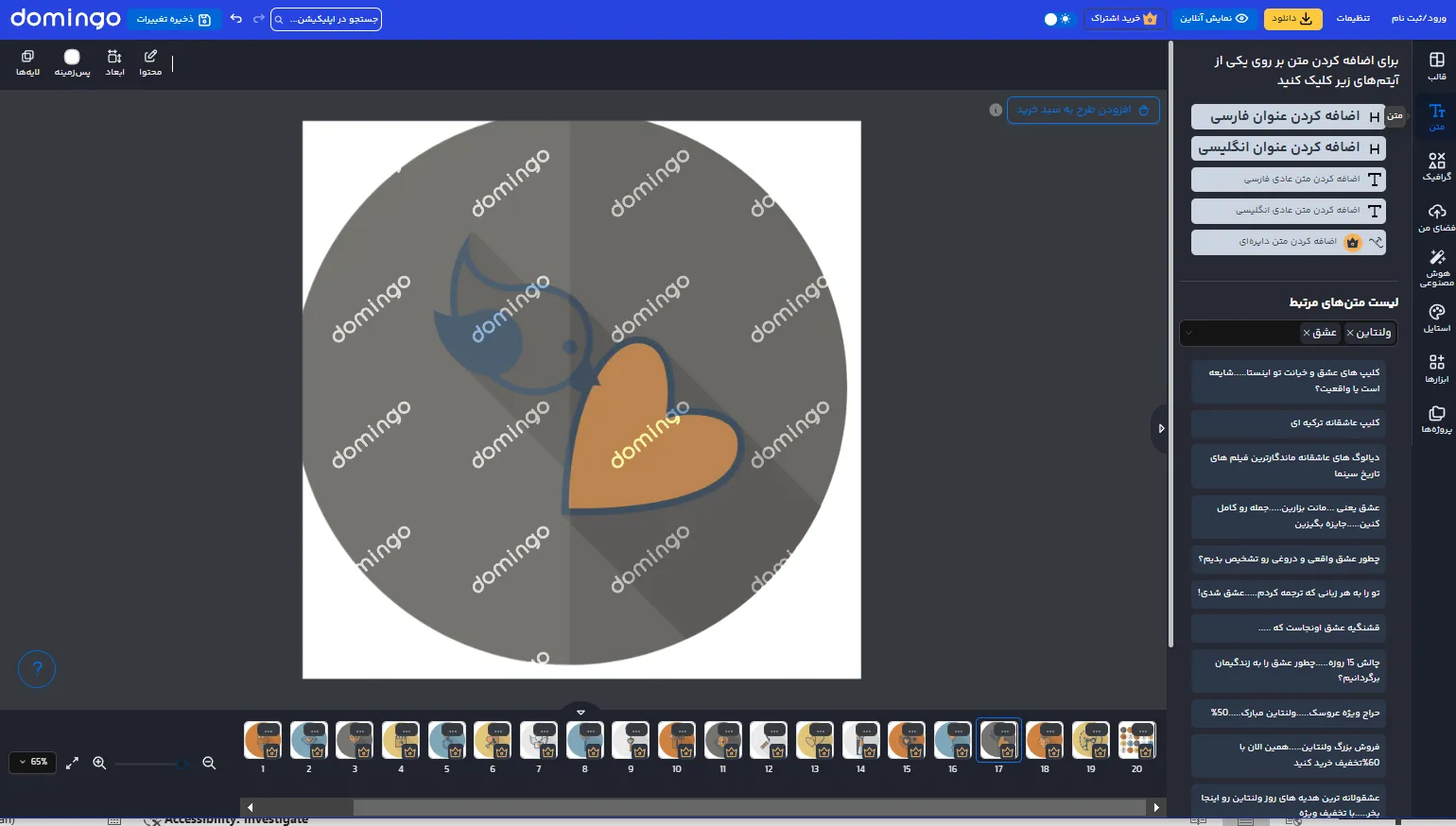Image resolution: width=1456 pixels, height=826 pixels.
Task: Click the fullscreen expand icon
Action: (72, 763)
